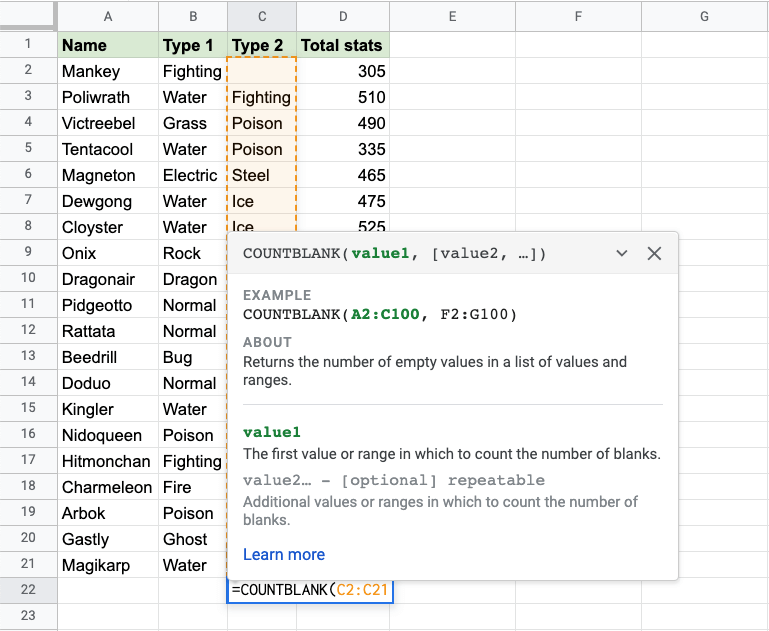Close the COUNTBLANK help popup
Screen dimensions: 769x631
point(654,254)
